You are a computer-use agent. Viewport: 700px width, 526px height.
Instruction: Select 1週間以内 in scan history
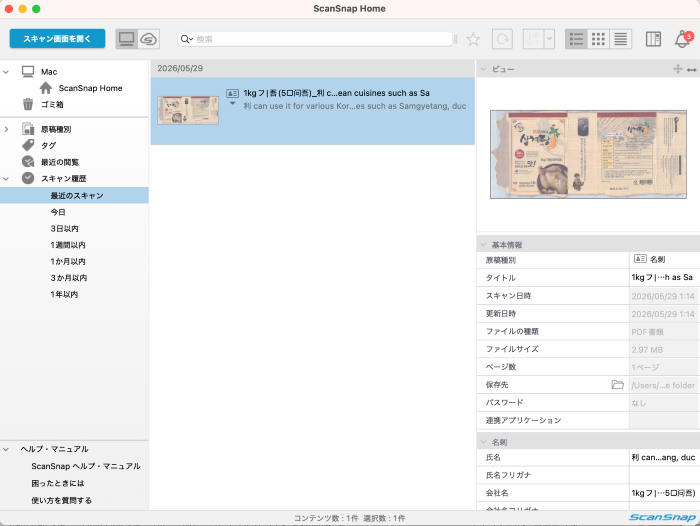tap(68, 245)
